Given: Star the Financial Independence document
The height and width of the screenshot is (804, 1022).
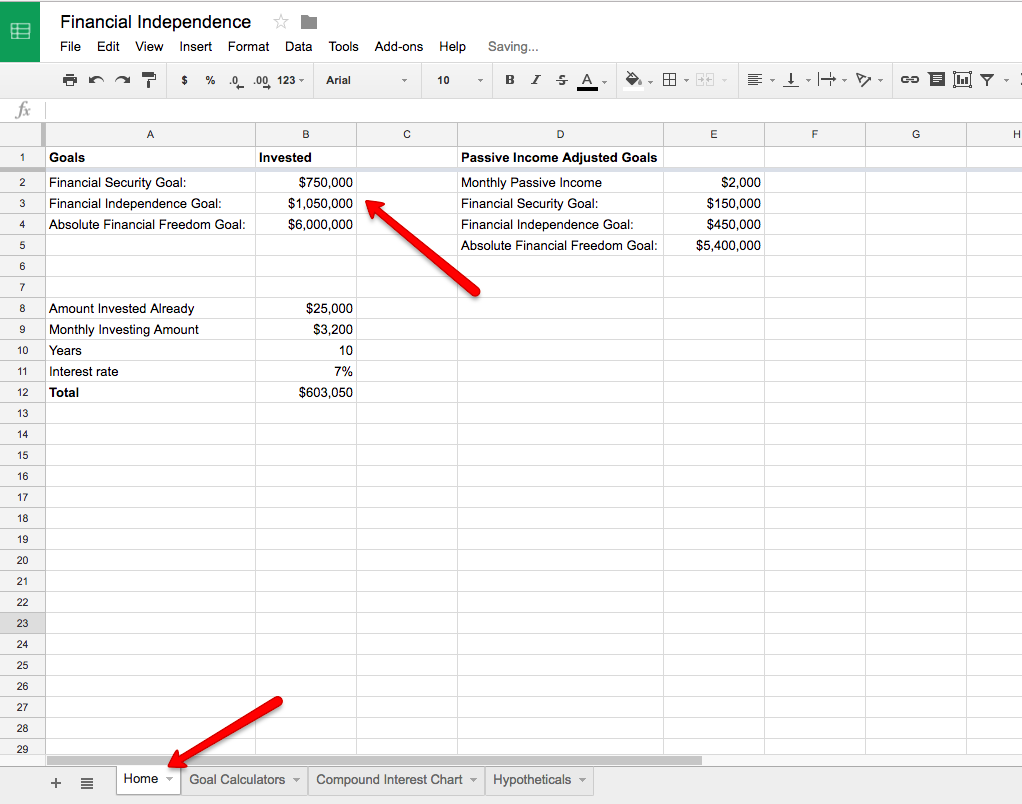Looking at the screenshot, I should pyautogui.click(x=281, y=22).
